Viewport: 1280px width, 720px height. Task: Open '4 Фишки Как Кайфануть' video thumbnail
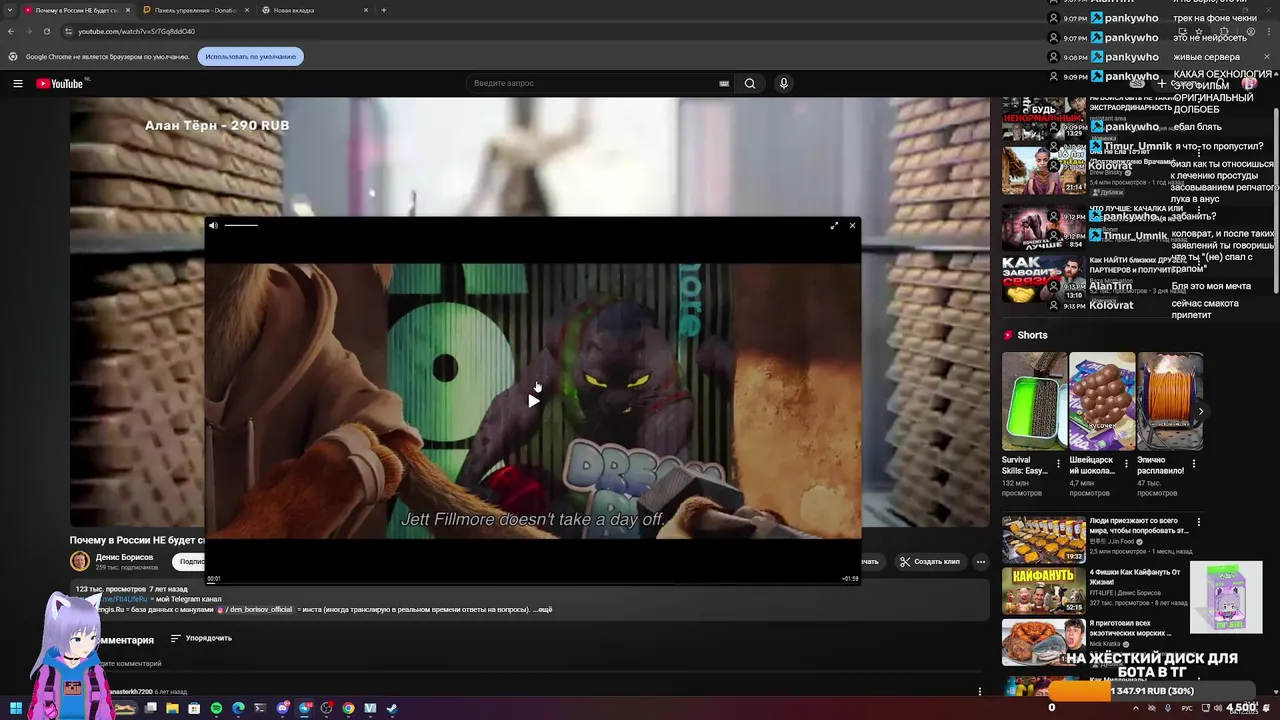[x=1043, y=590]
